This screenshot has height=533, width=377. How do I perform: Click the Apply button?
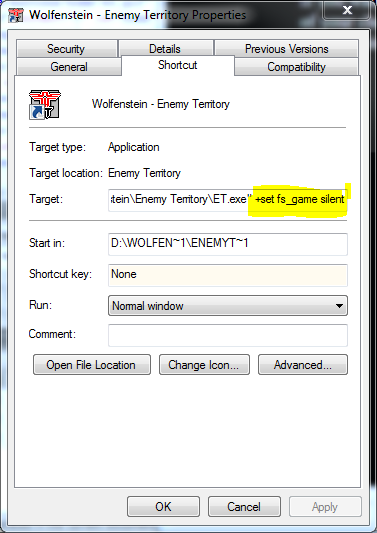(x=325, y=506)
